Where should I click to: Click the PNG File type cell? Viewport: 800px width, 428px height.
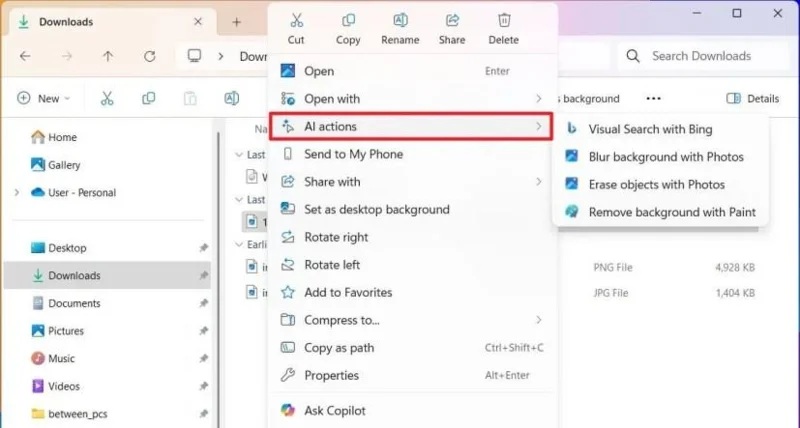(x=613, y=267)
